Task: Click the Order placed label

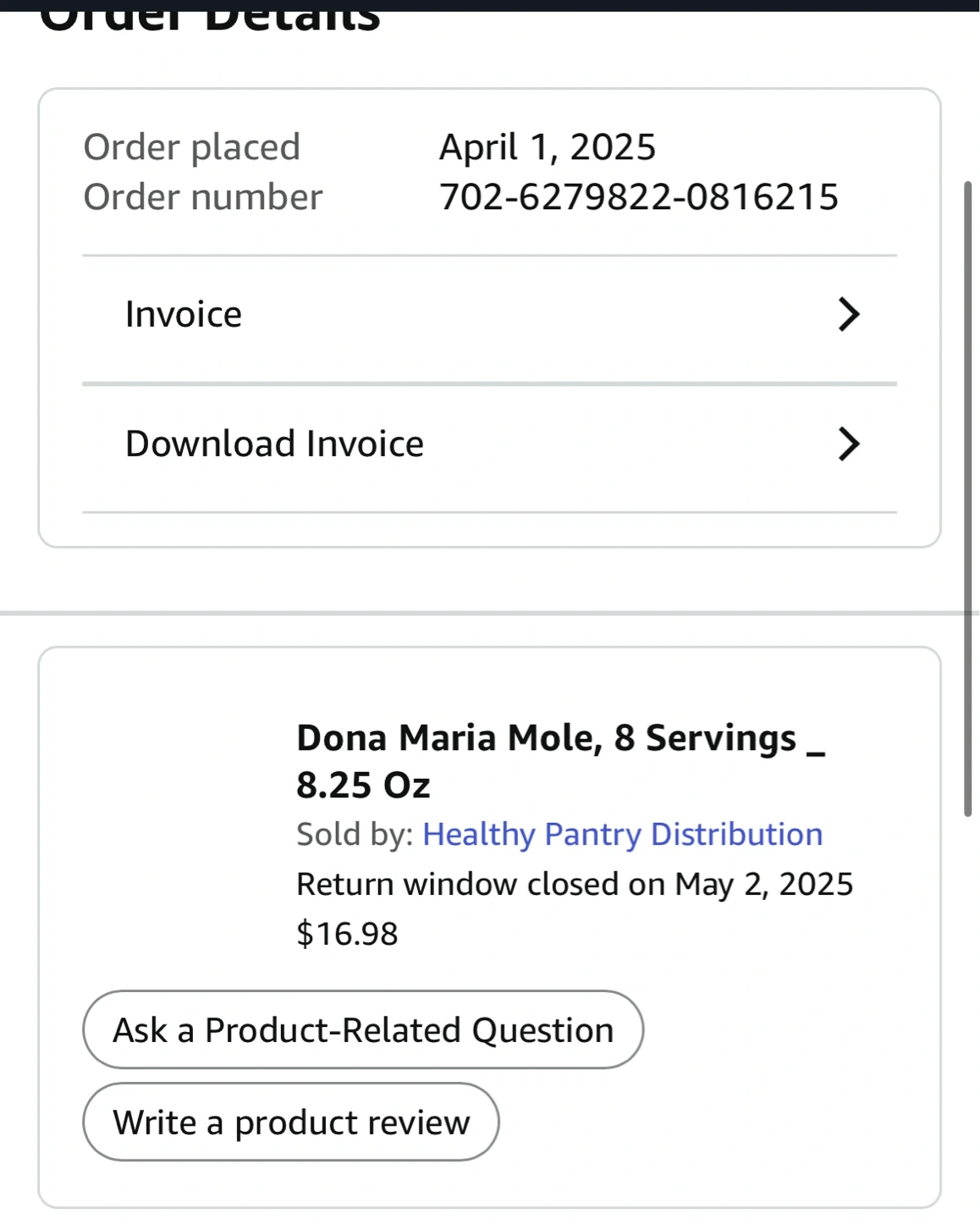Action: click(192, 147)
